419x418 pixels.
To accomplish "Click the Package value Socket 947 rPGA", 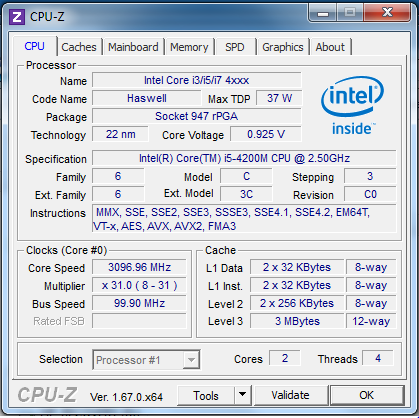I will 197,116.
